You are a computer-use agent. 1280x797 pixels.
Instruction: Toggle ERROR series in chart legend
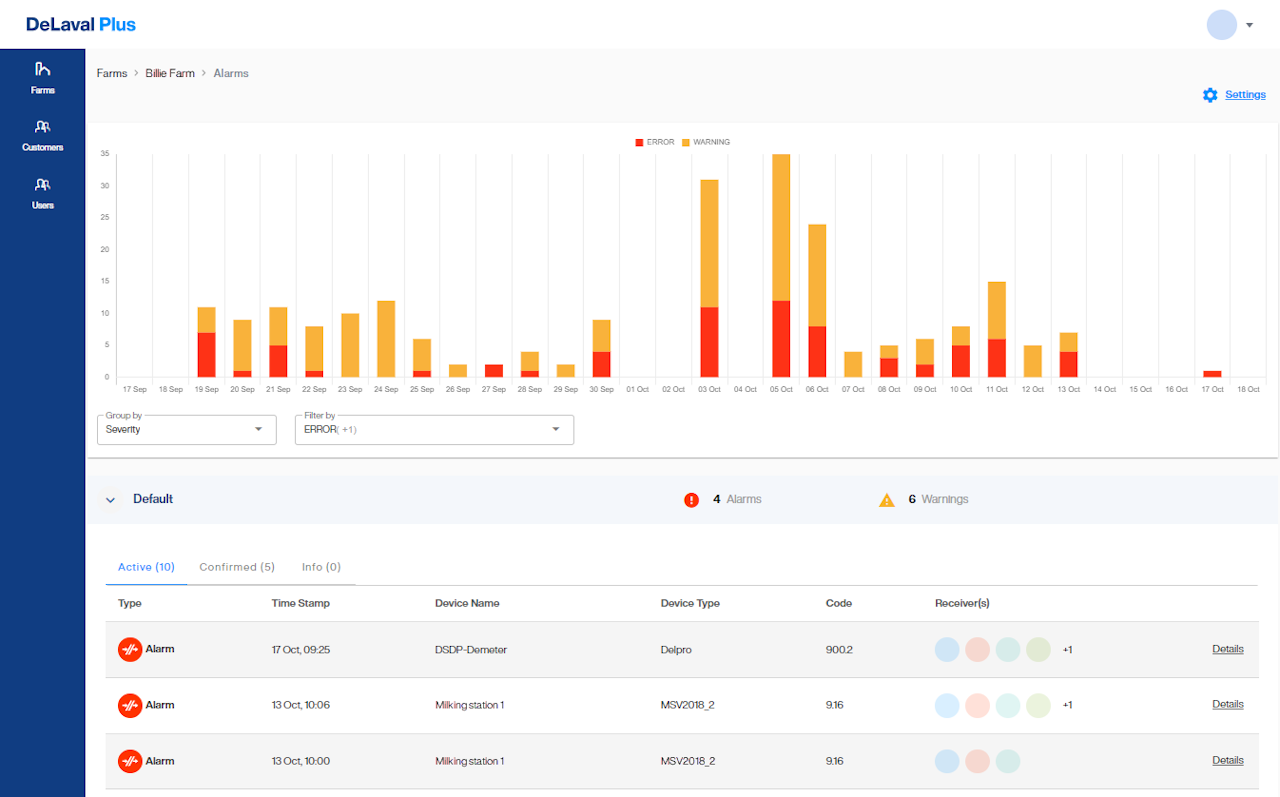point(655,142)
